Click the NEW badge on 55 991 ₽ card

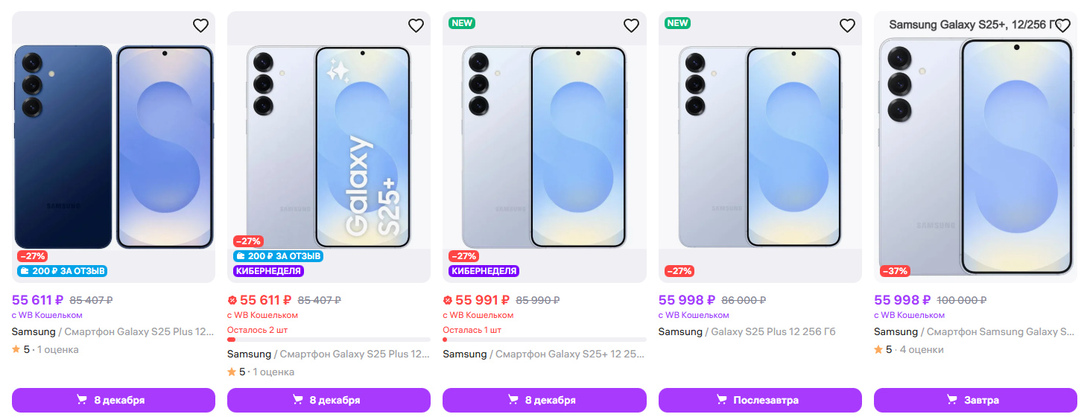462,22
